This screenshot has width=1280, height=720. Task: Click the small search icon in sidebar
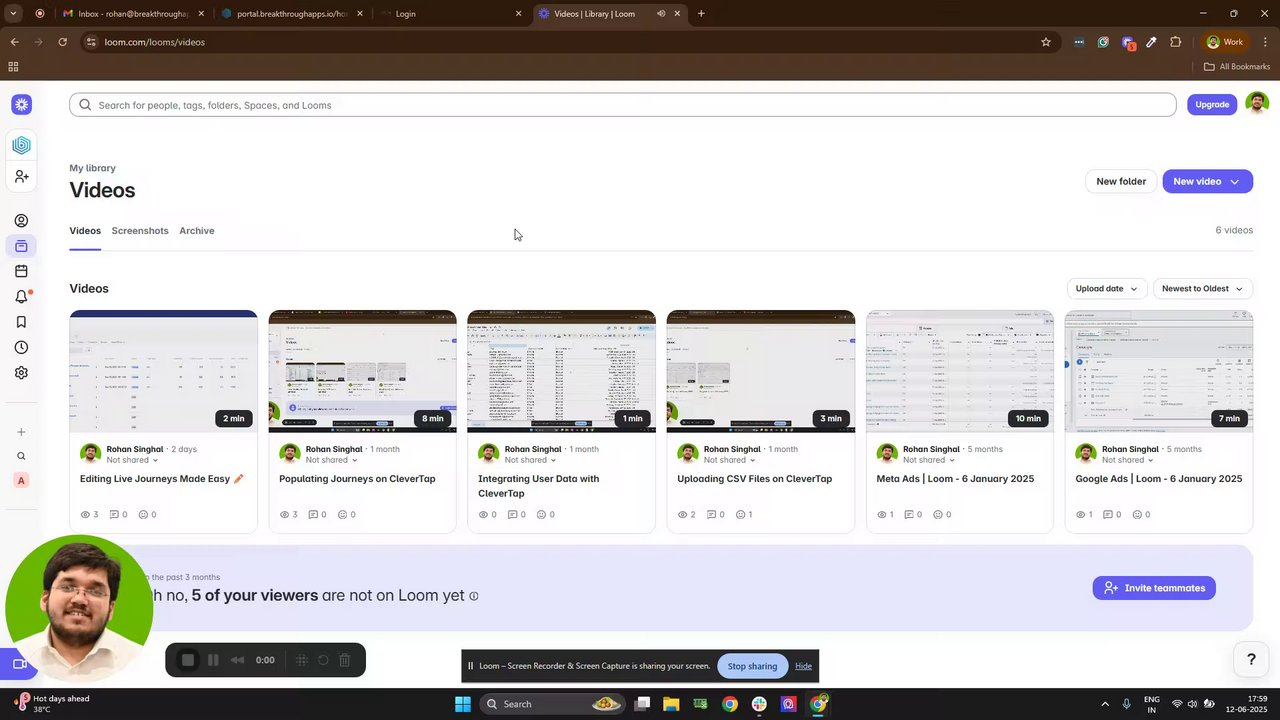pos(21,456)
